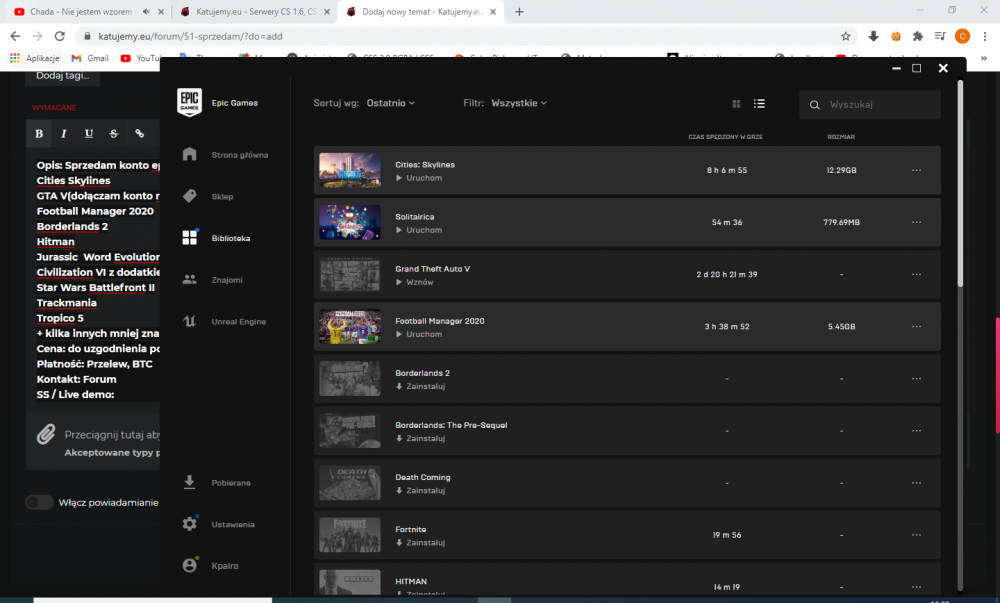The width and height of the screenshot is (1000, 603).
Task: Toggle Bold formatting in forum editor
Action: coord(39,133)
